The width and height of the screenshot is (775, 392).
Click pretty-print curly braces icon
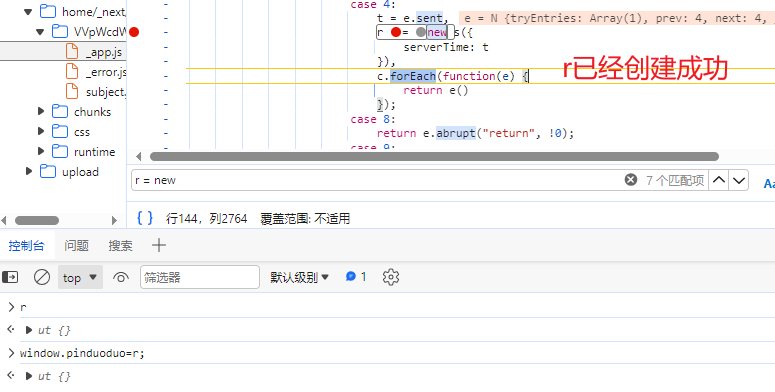click(145, 218)
